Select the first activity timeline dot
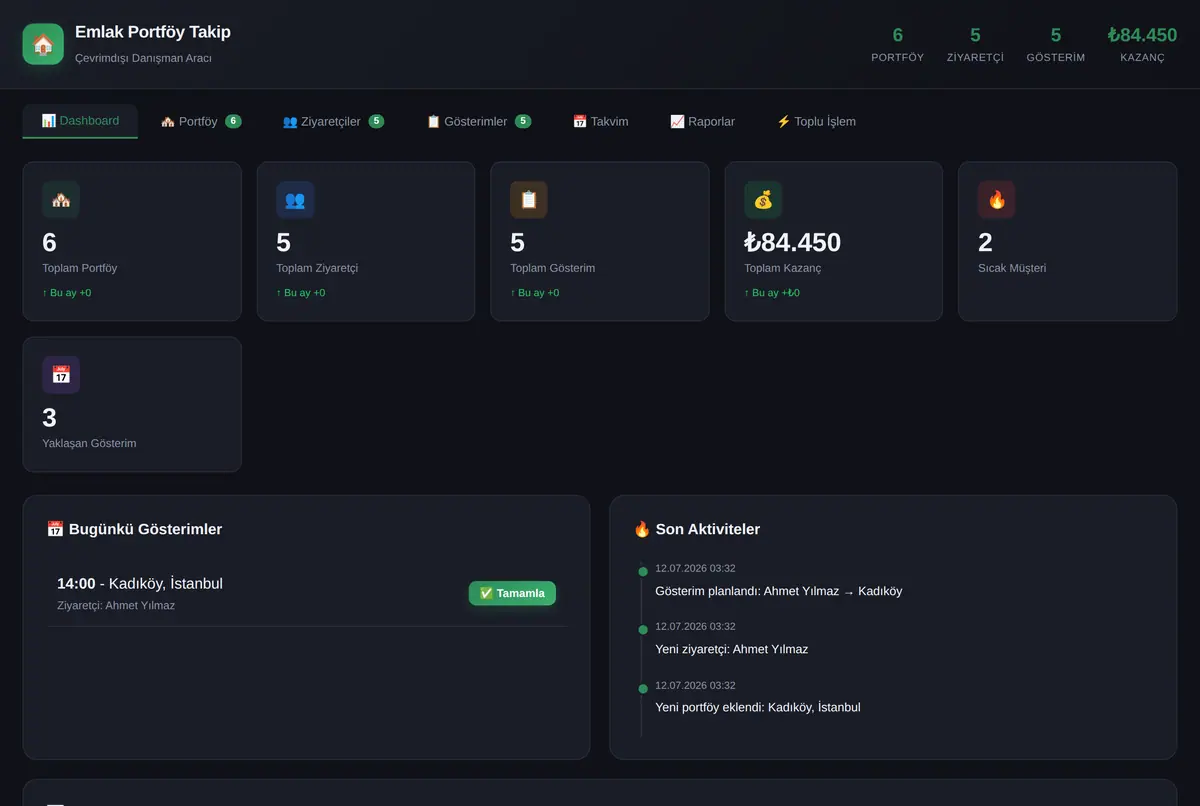The image size is (1200, 806). point(643,572)
